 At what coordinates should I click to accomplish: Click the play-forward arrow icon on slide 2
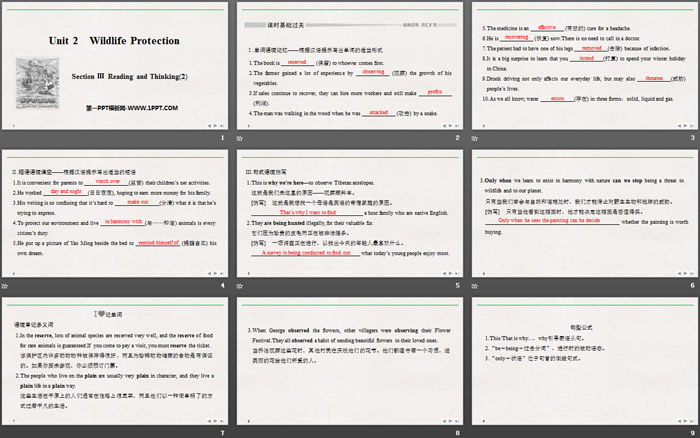click(450, 126)
